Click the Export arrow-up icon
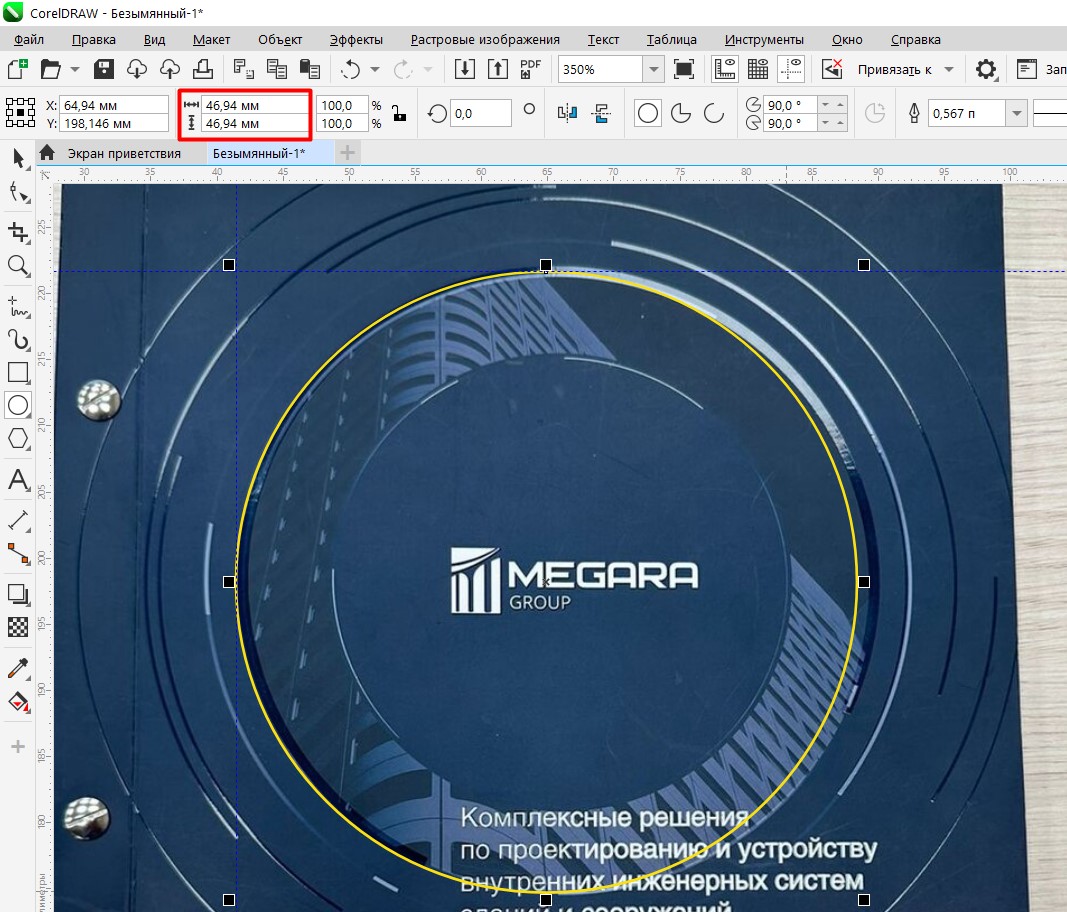The image size is (1067, 912). click(497, 69)
